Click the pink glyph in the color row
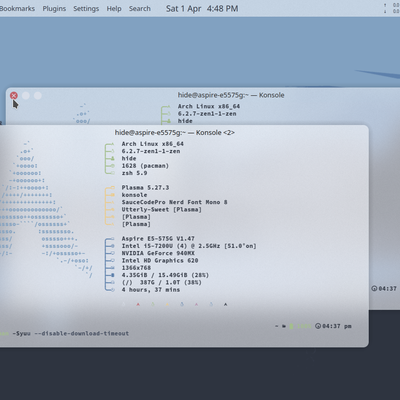 [196, 304]
